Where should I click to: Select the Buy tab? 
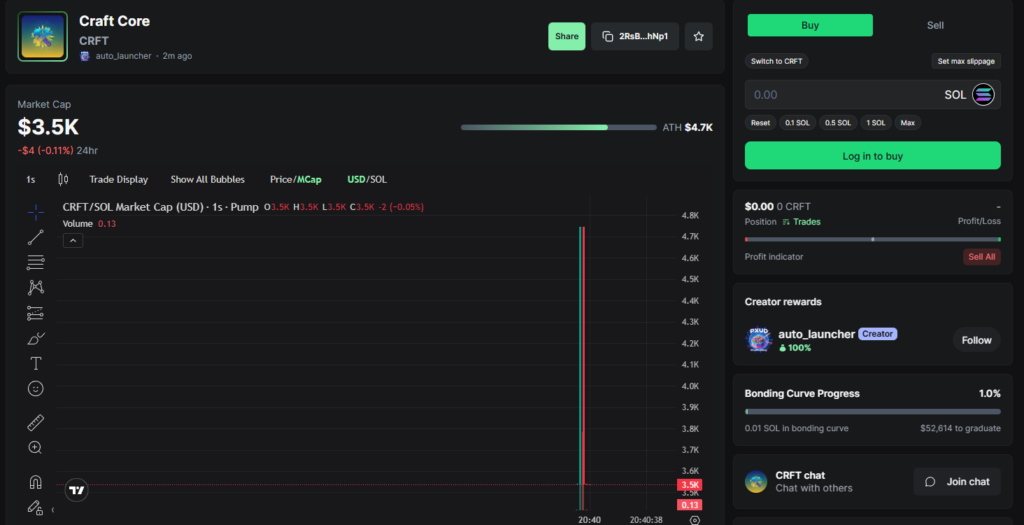(x=810, y=25)
